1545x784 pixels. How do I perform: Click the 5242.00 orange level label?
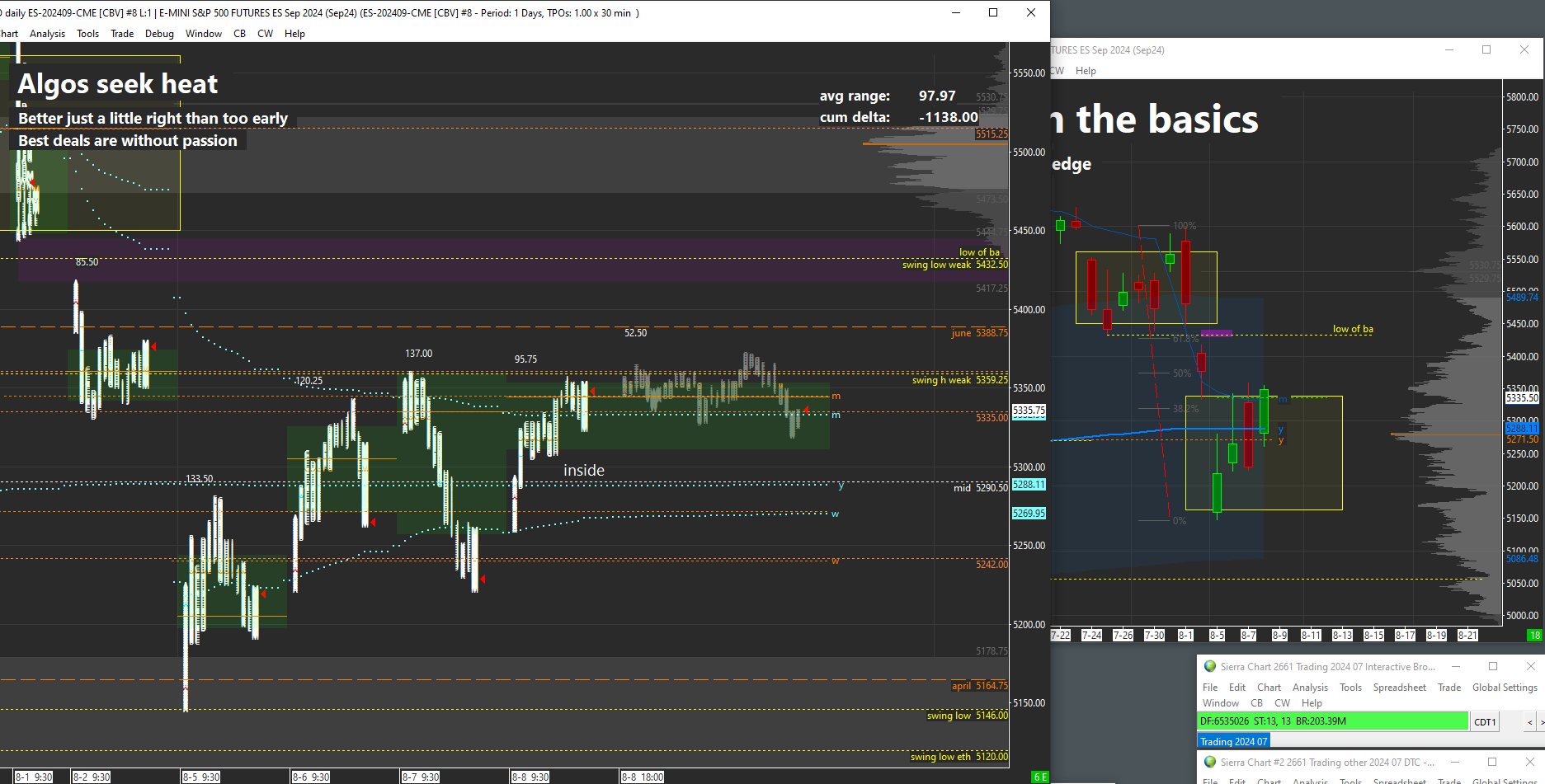pos(992,565)
